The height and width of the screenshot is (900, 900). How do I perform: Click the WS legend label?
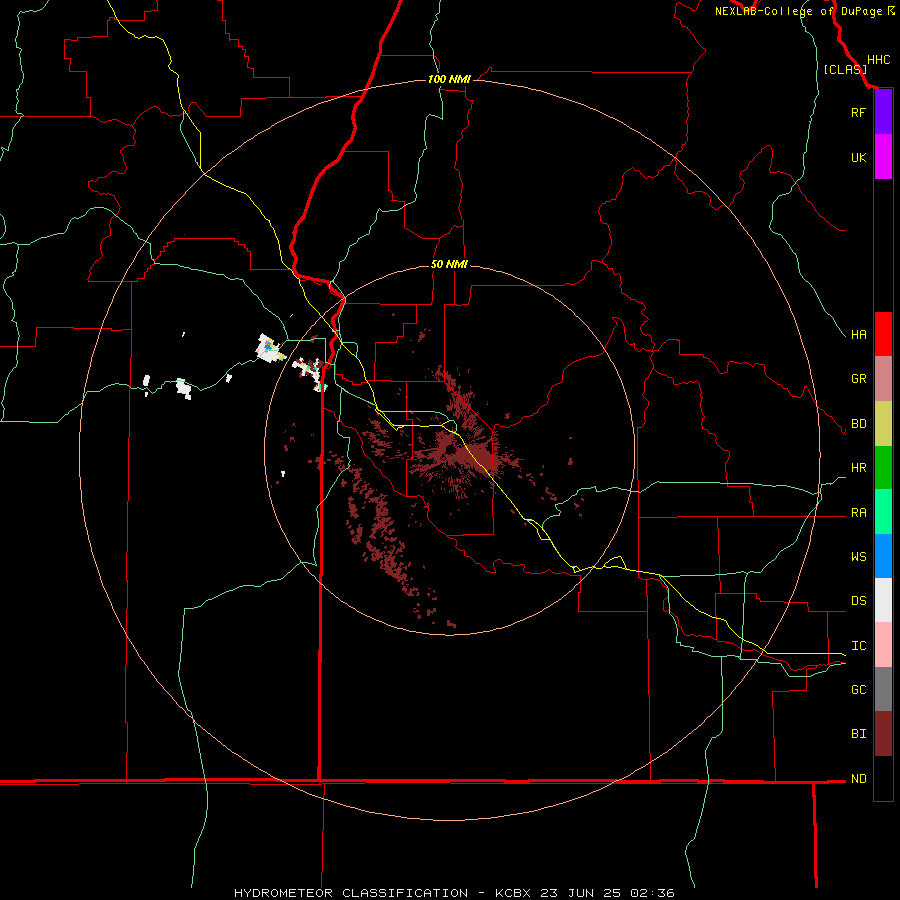tap(858, 556)
